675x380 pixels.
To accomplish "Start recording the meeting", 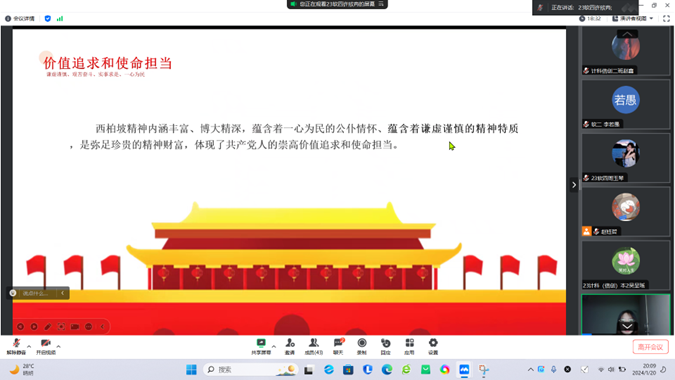I will point(362,346).
